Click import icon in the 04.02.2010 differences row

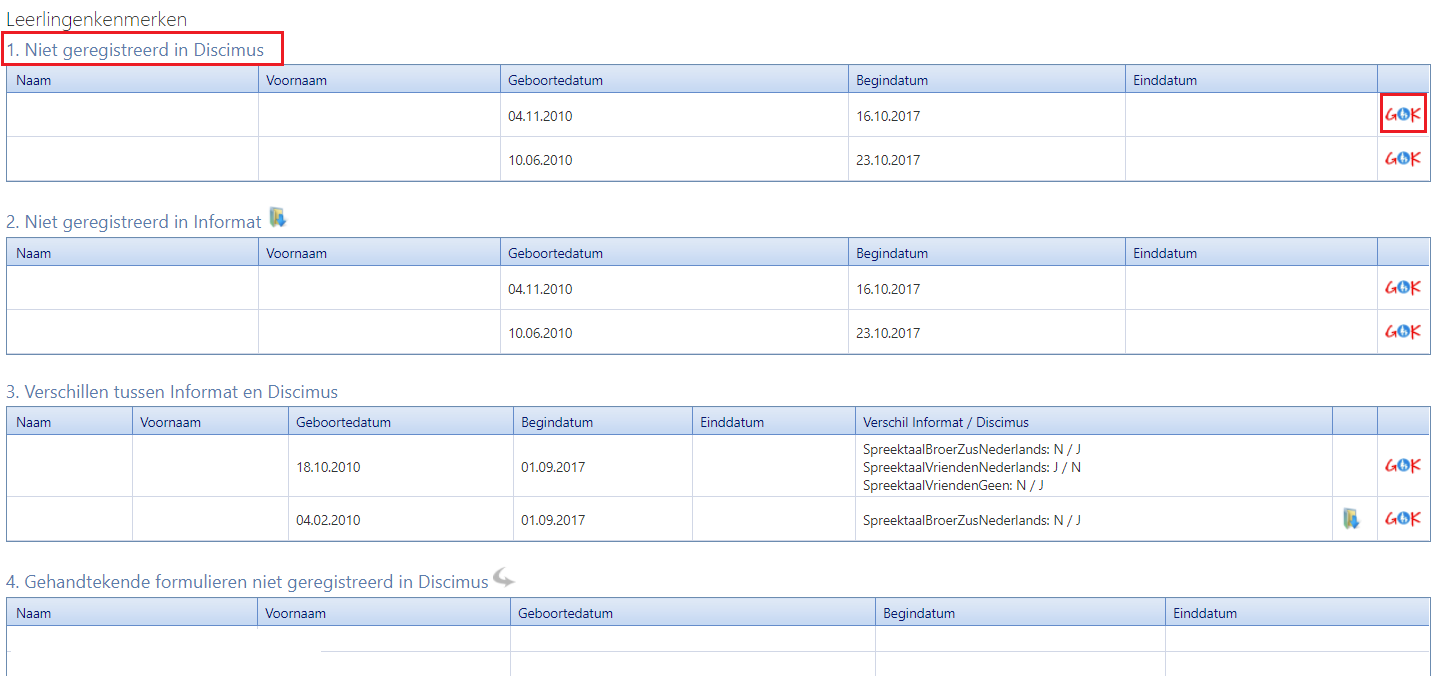coord(1351,518)
